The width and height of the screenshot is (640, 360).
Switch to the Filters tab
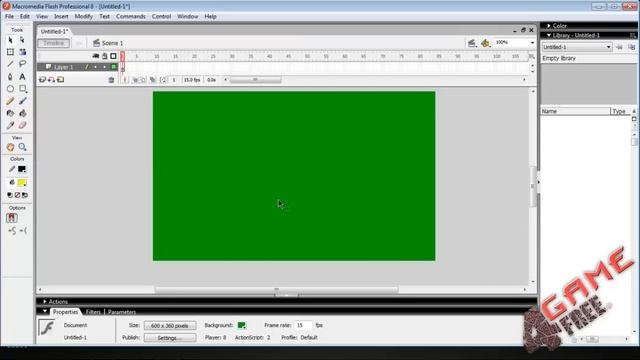93,312
